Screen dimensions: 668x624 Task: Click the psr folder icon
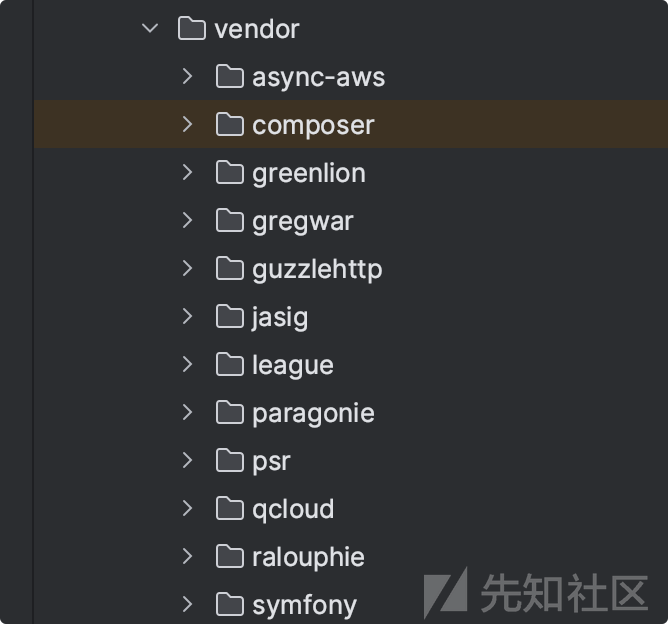tap(230, 461)
